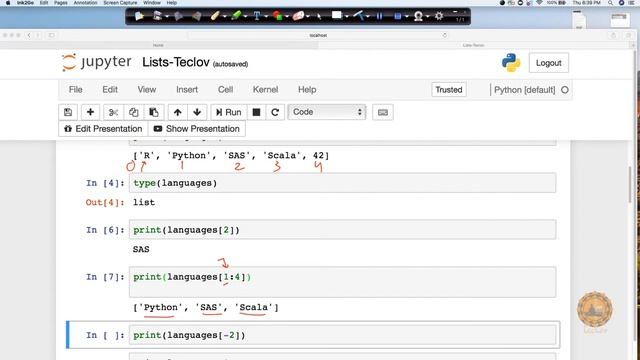Select the Text tool in Ink2Go toolbar
The width and height of the screenshot is (640, 360).
click(x=257, y=16)
